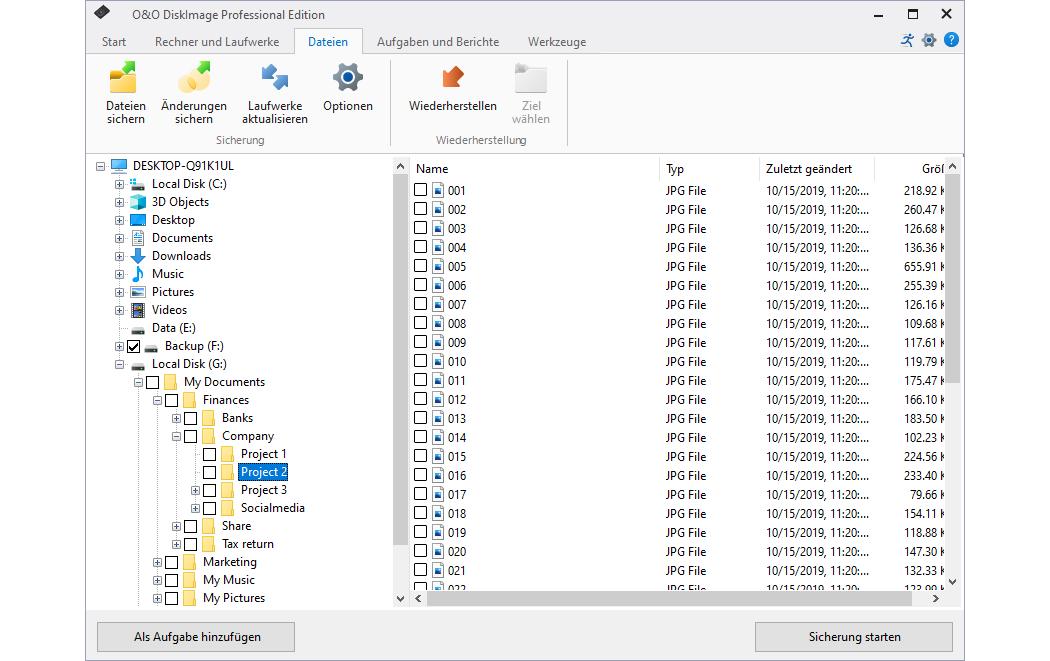Click Laufwerke aktualisieren icon
1050x661 pixels.
pos(275,78)
